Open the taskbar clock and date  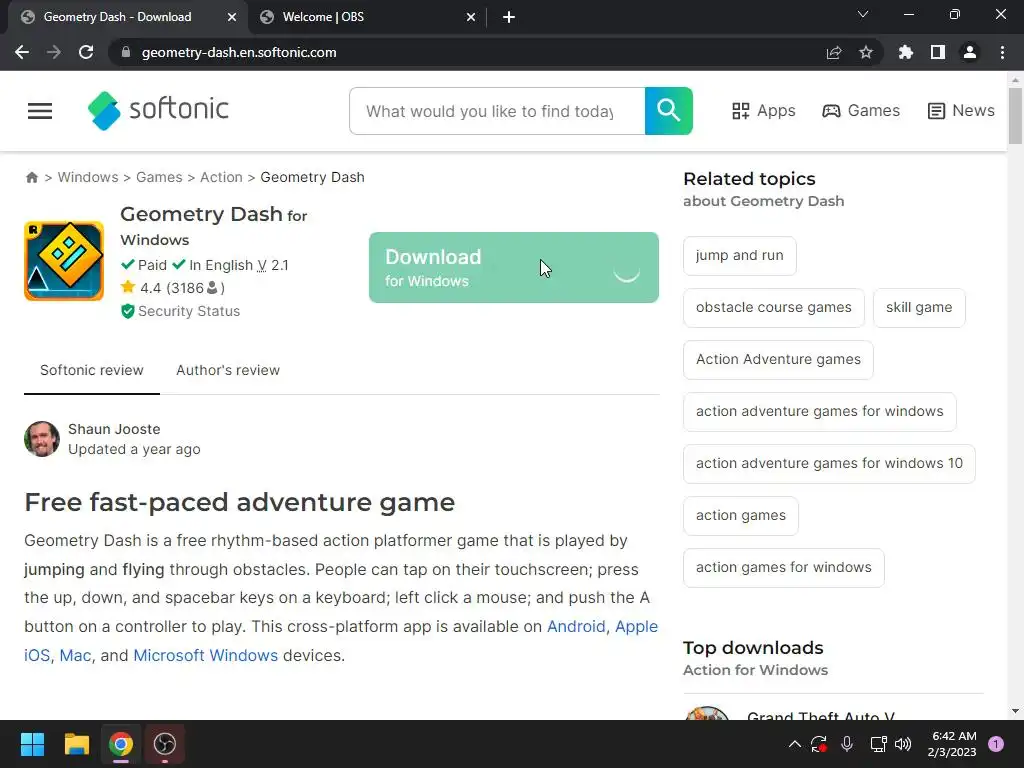(x=952, y=744)
